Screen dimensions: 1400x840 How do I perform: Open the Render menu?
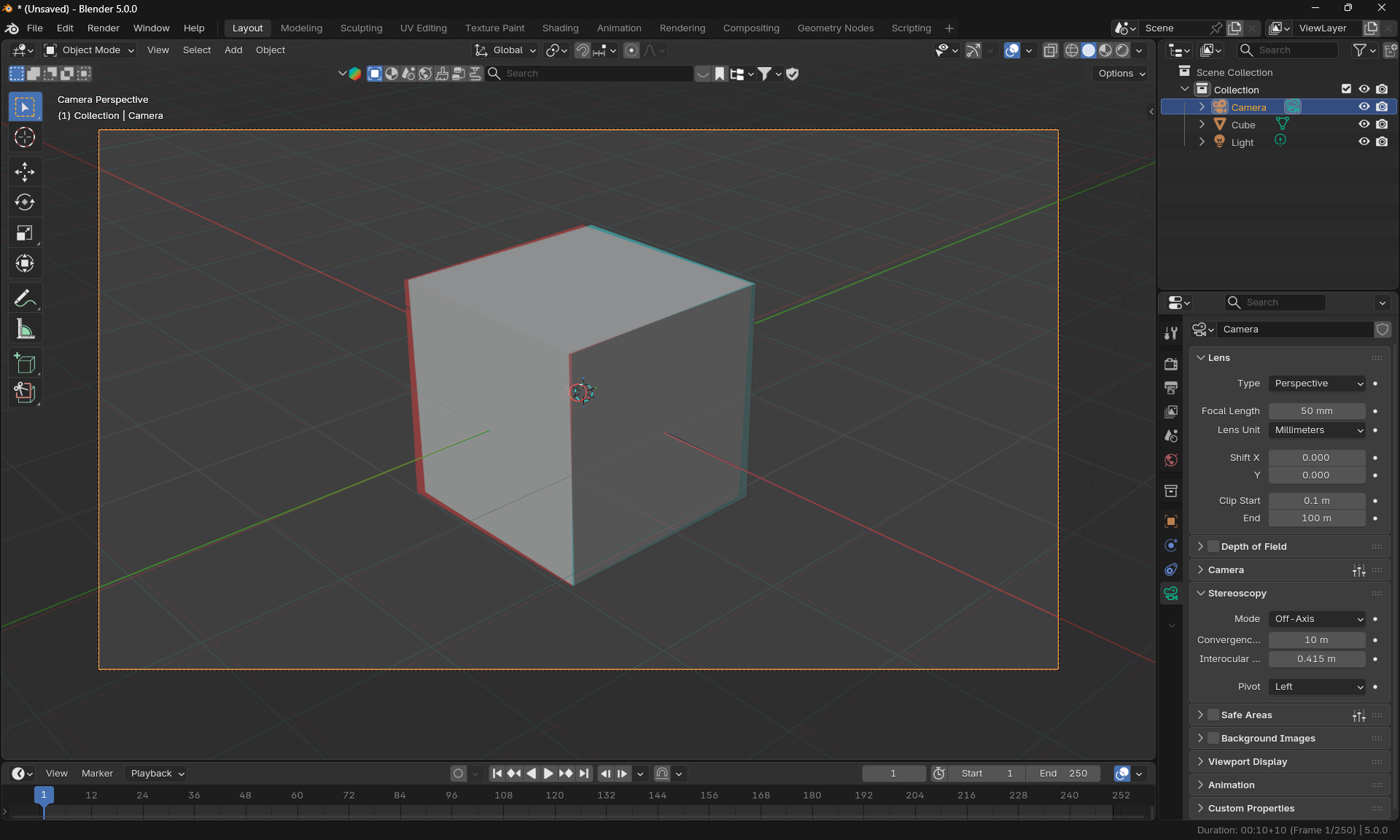tap(104, 28)
